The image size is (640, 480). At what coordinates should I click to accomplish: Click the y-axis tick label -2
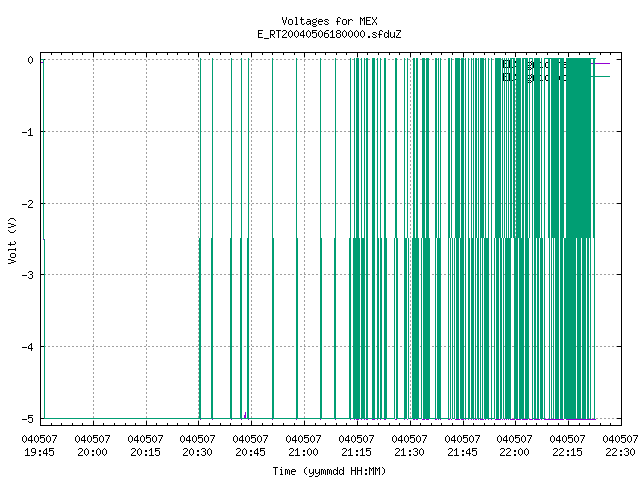point(27,204)
